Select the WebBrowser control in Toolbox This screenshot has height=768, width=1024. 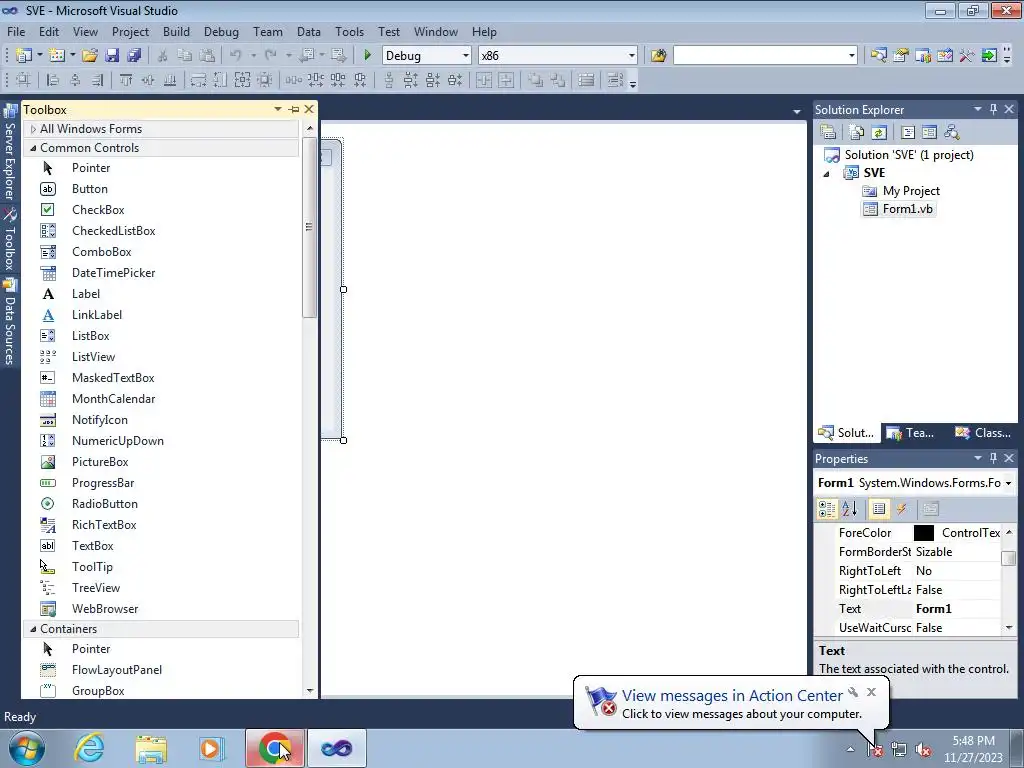pos(105,609)
